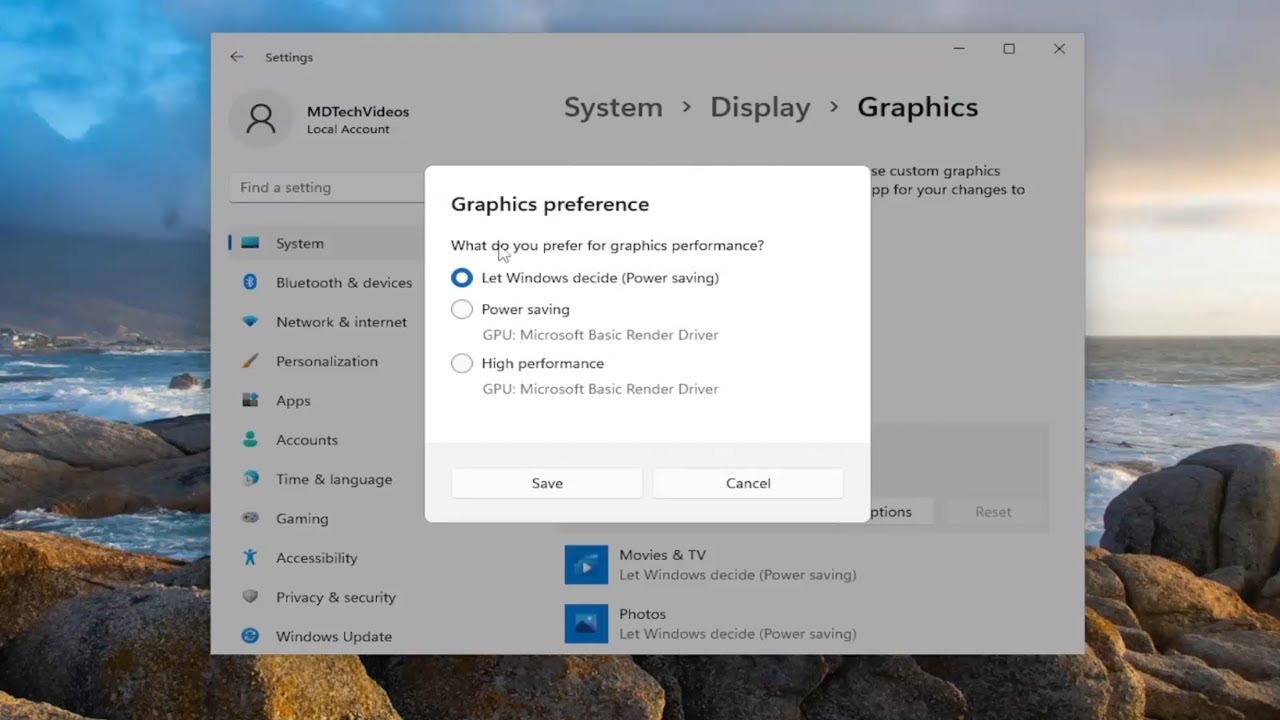Click the 'Local Account' label under MDTechVideos
The height and width of the screenshot is (720, 1280).
click(x=348, y=130)
